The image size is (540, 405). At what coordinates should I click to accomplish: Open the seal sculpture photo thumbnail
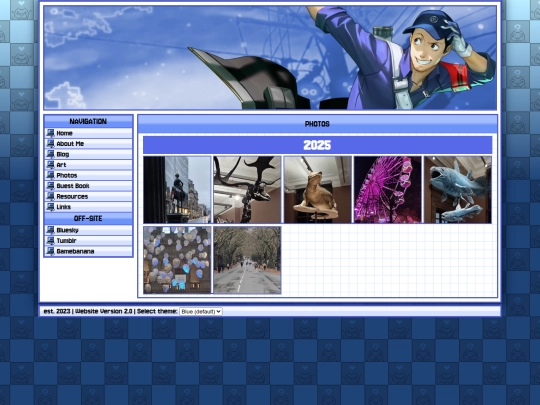point(318,190)
